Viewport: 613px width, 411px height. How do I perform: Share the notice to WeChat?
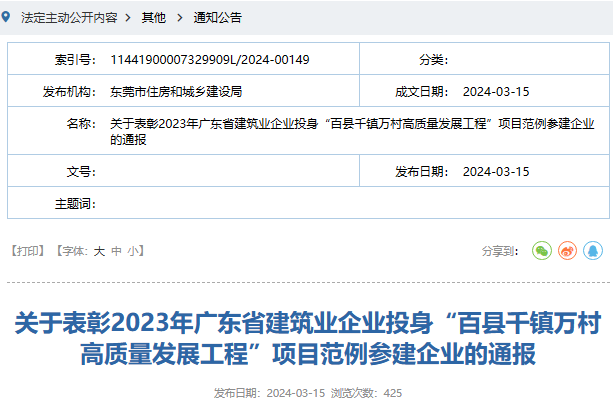[541, 251]
